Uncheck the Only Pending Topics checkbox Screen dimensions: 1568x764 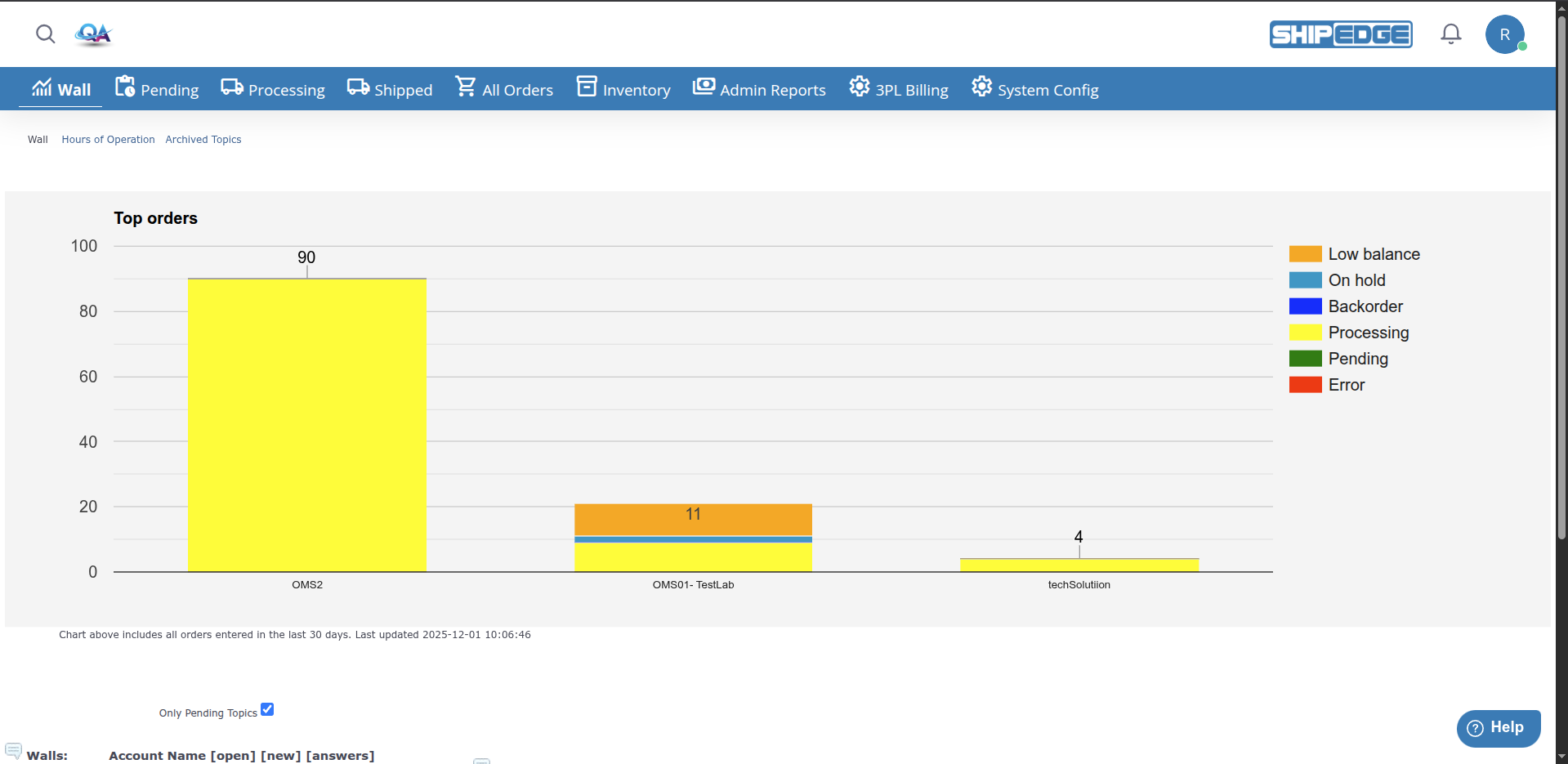267,709
